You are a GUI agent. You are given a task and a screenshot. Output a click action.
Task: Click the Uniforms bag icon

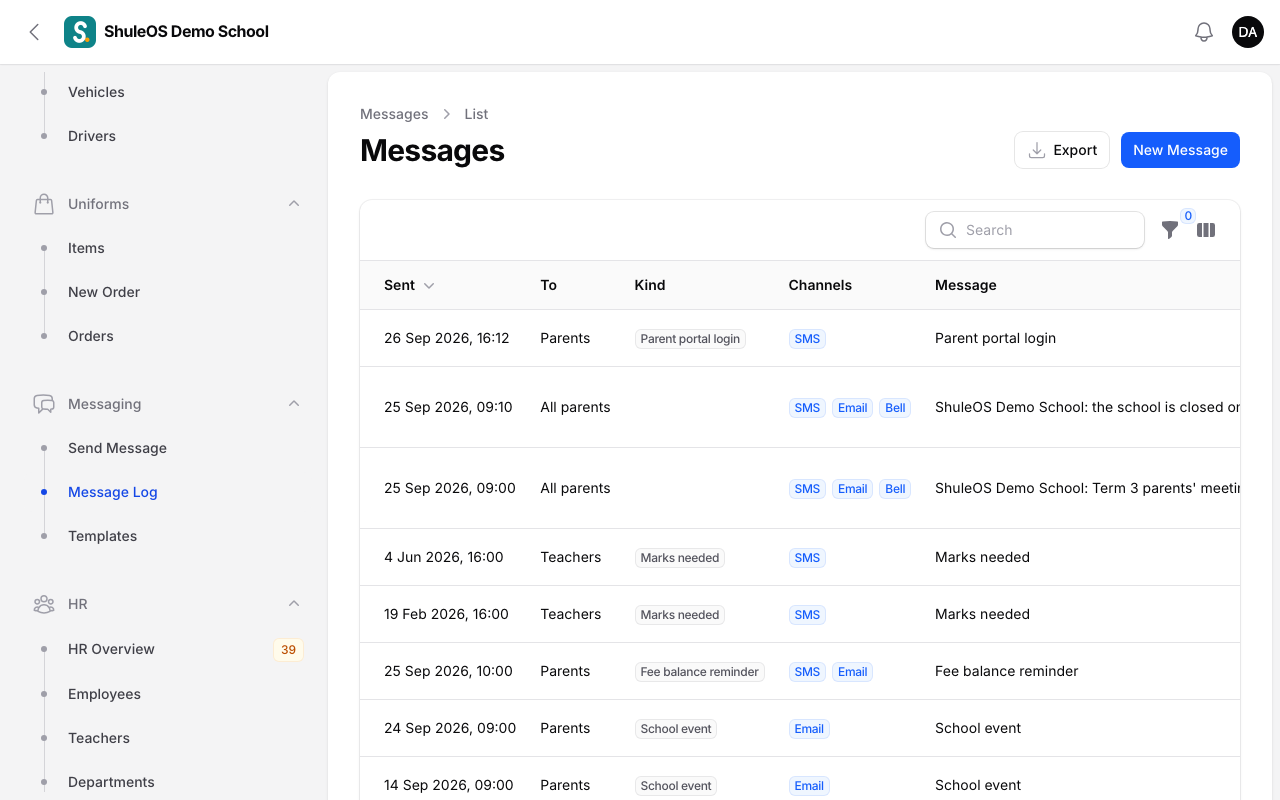(x=44, y=204)
